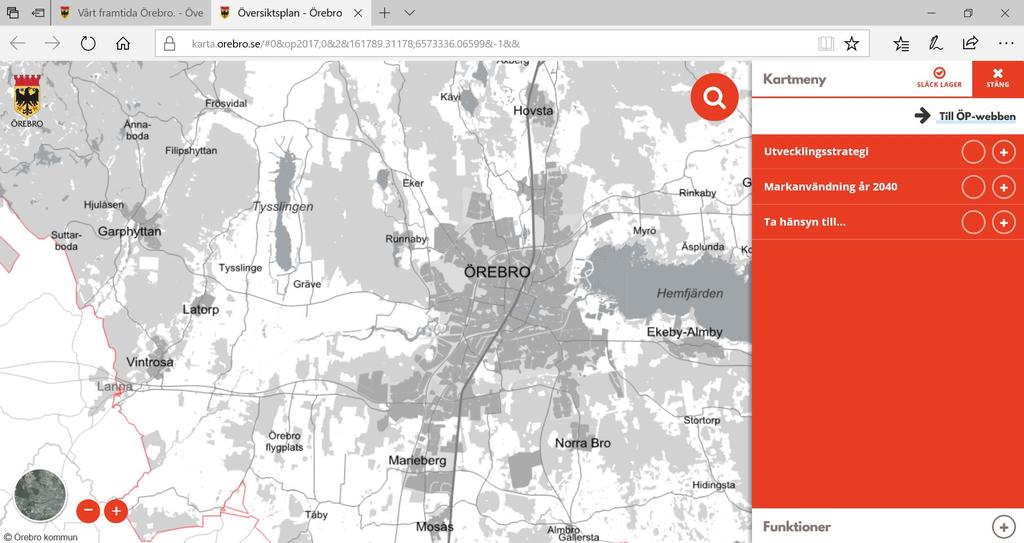Toggle the Markanvändning år 2040 layer circle
Screen dimensions: 1024x543
973,188
